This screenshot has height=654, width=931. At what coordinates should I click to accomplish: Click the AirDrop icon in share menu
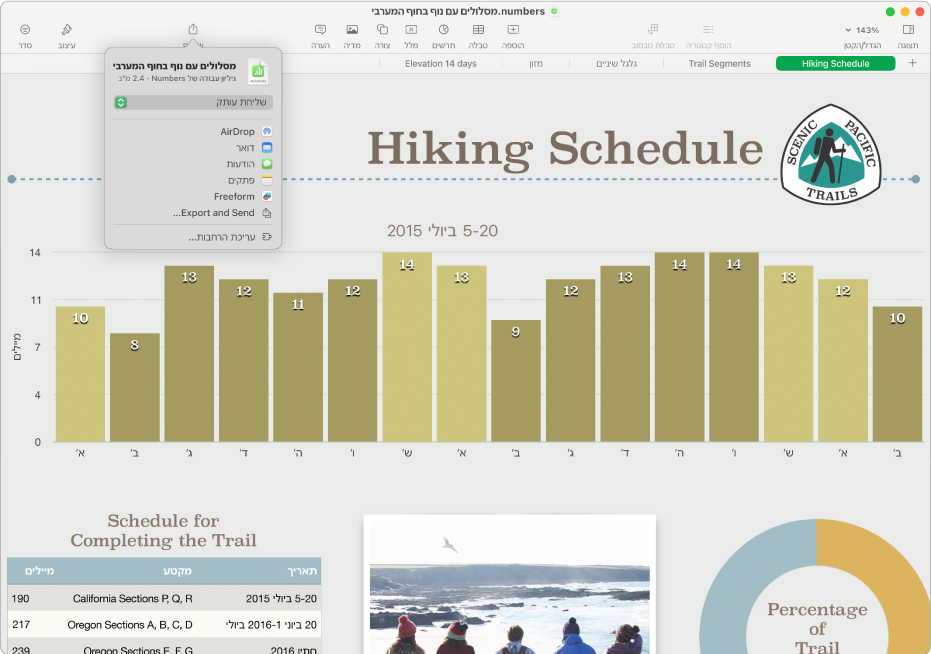tap(267, 131)
